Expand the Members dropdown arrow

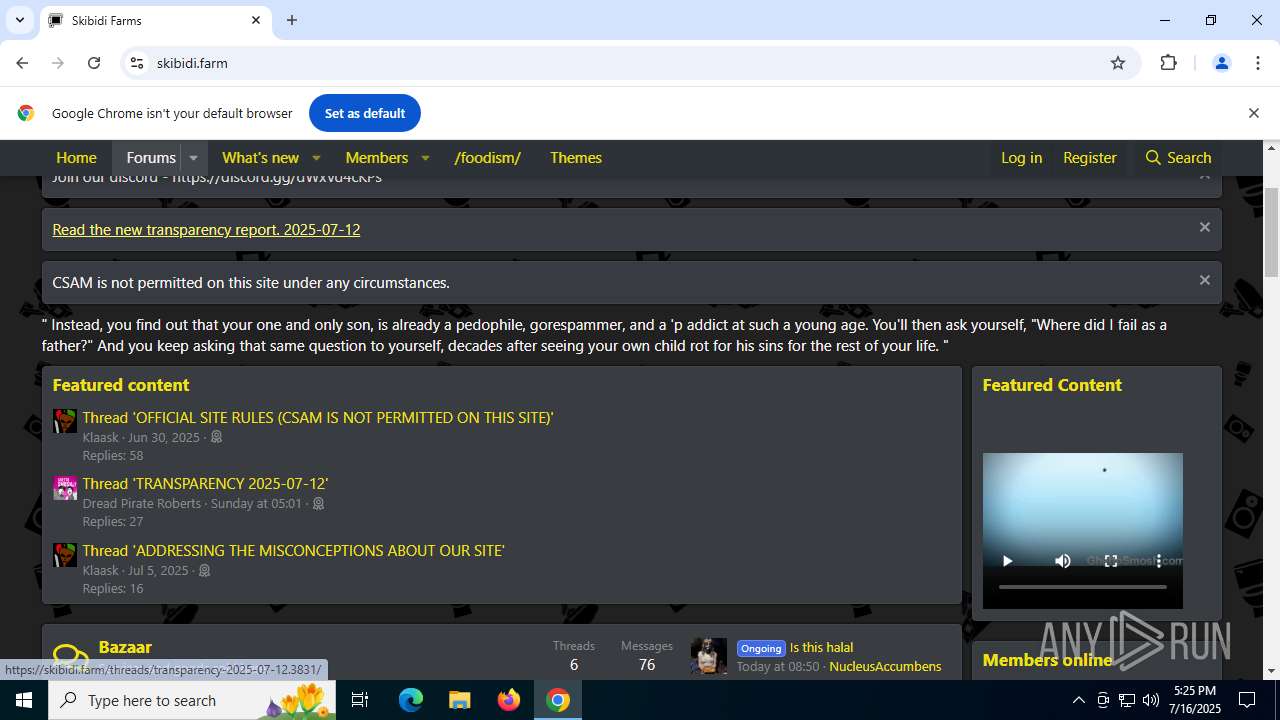click(425, 158)
